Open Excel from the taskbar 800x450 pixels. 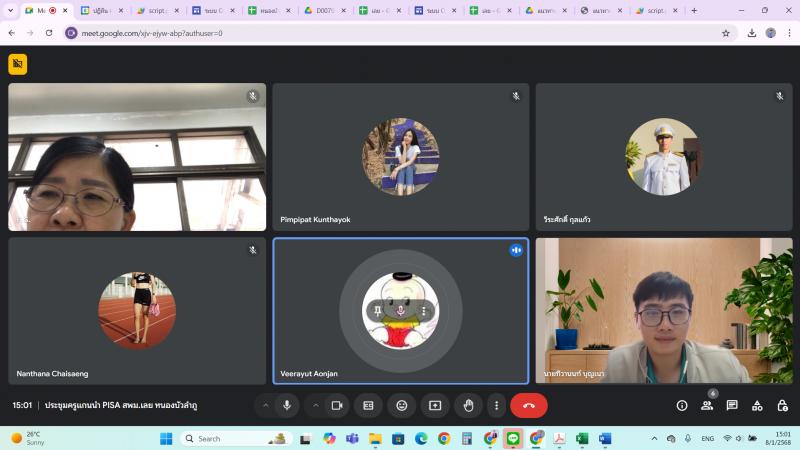pyautogui.click(x=582, y=439)
